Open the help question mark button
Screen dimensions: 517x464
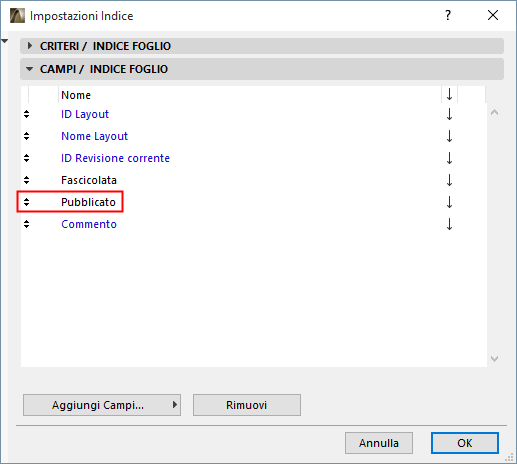[x=448, y=15]
